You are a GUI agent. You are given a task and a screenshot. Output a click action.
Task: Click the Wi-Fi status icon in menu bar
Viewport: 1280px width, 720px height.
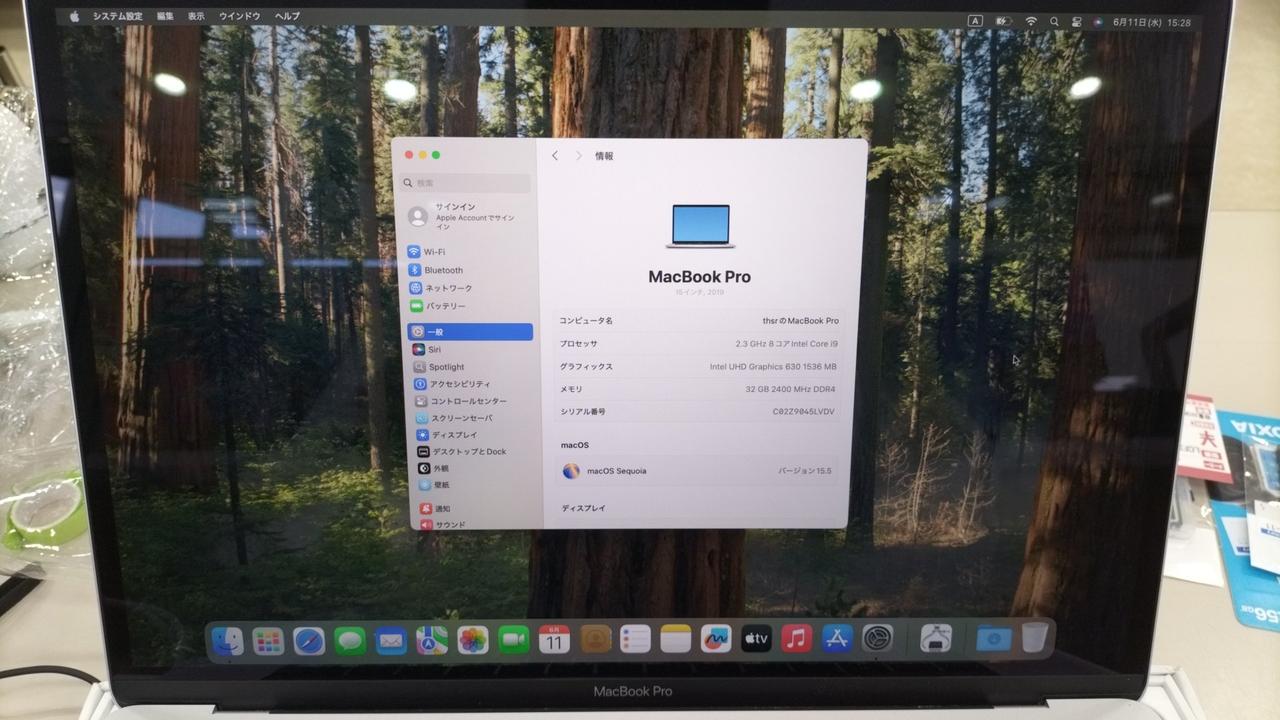tap(1031, 21)
